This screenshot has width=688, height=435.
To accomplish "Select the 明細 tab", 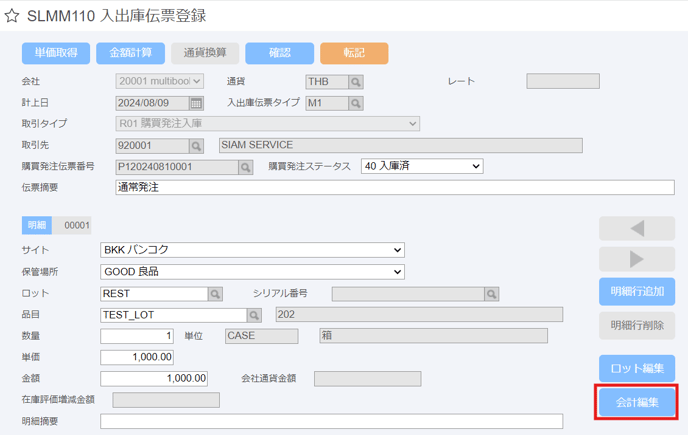I will (37, 225).
